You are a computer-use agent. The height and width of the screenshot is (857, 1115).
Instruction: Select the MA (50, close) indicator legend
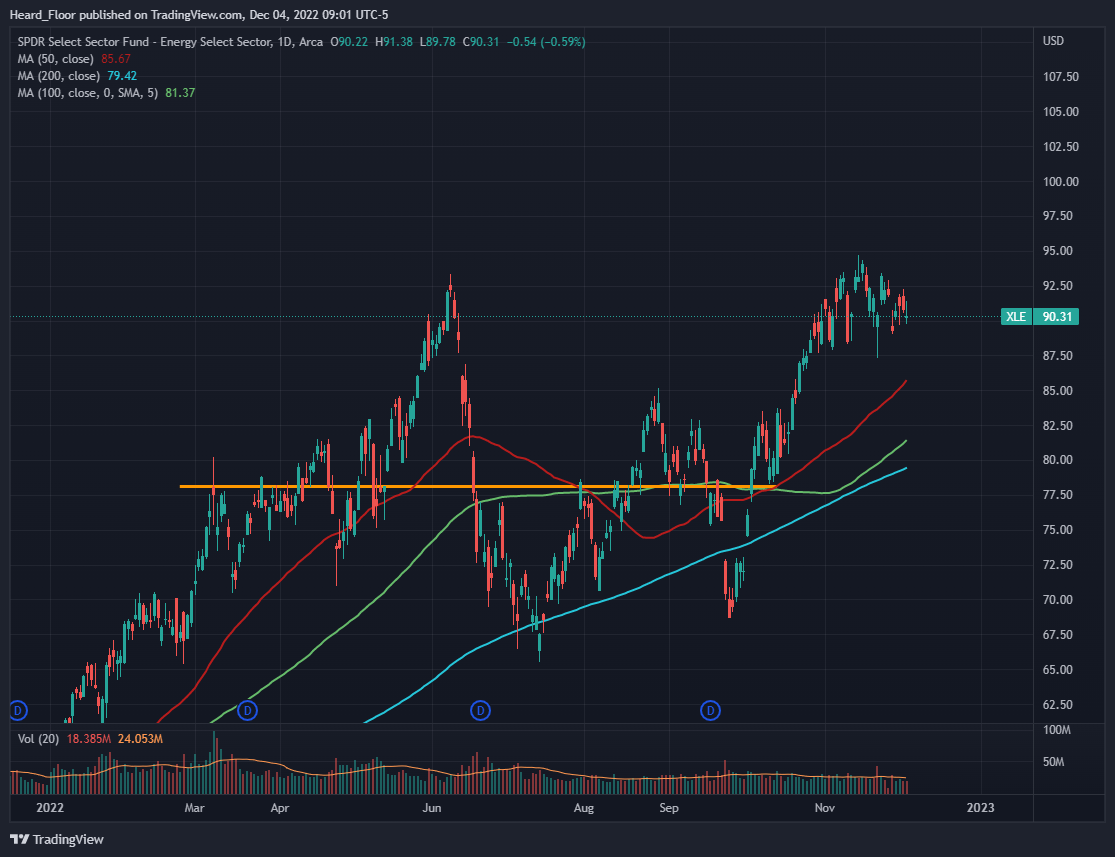point(55,59)
